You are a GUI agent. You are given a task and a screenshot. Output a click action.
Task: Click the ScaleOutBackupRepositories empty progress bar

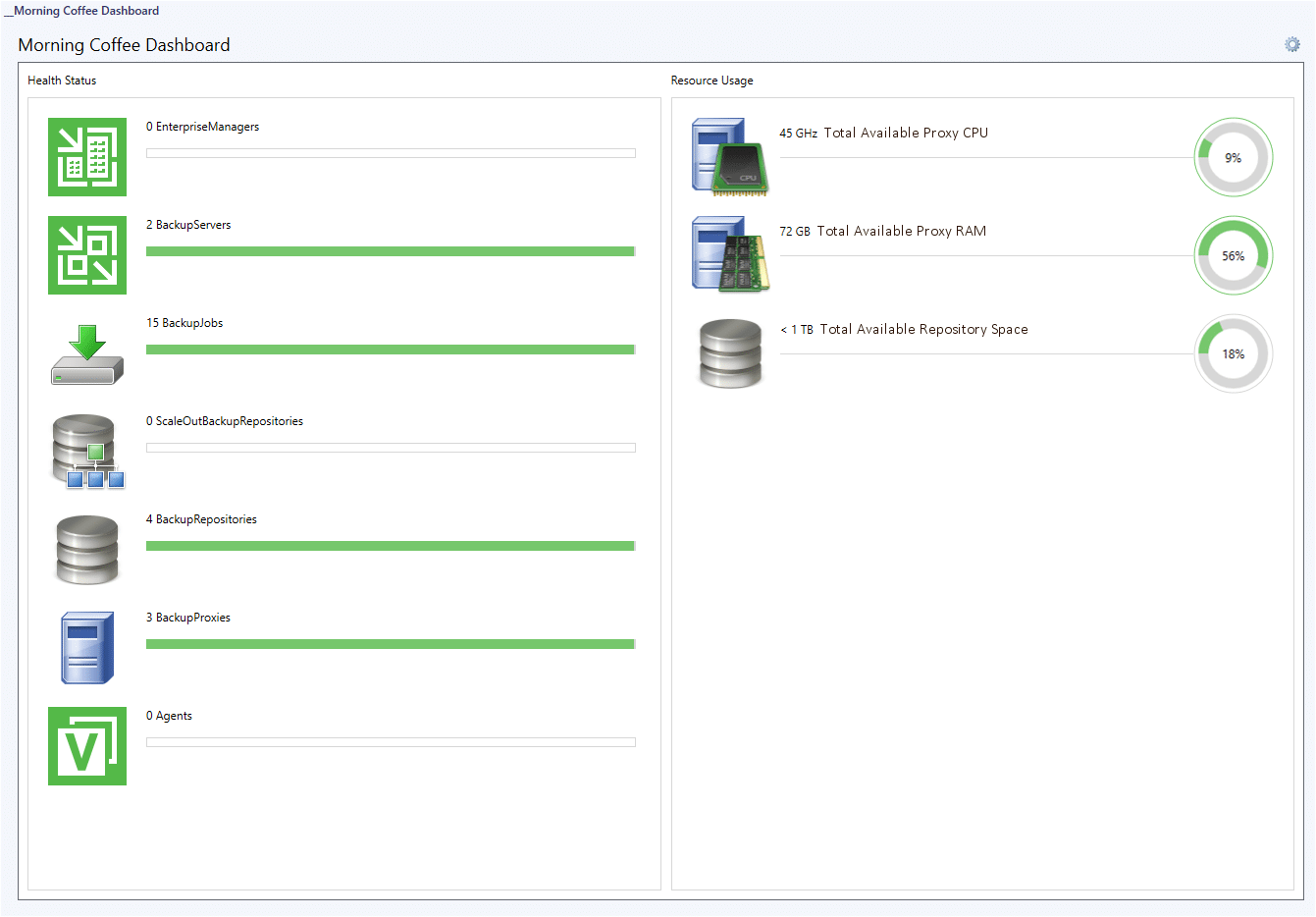coord(391,448)
